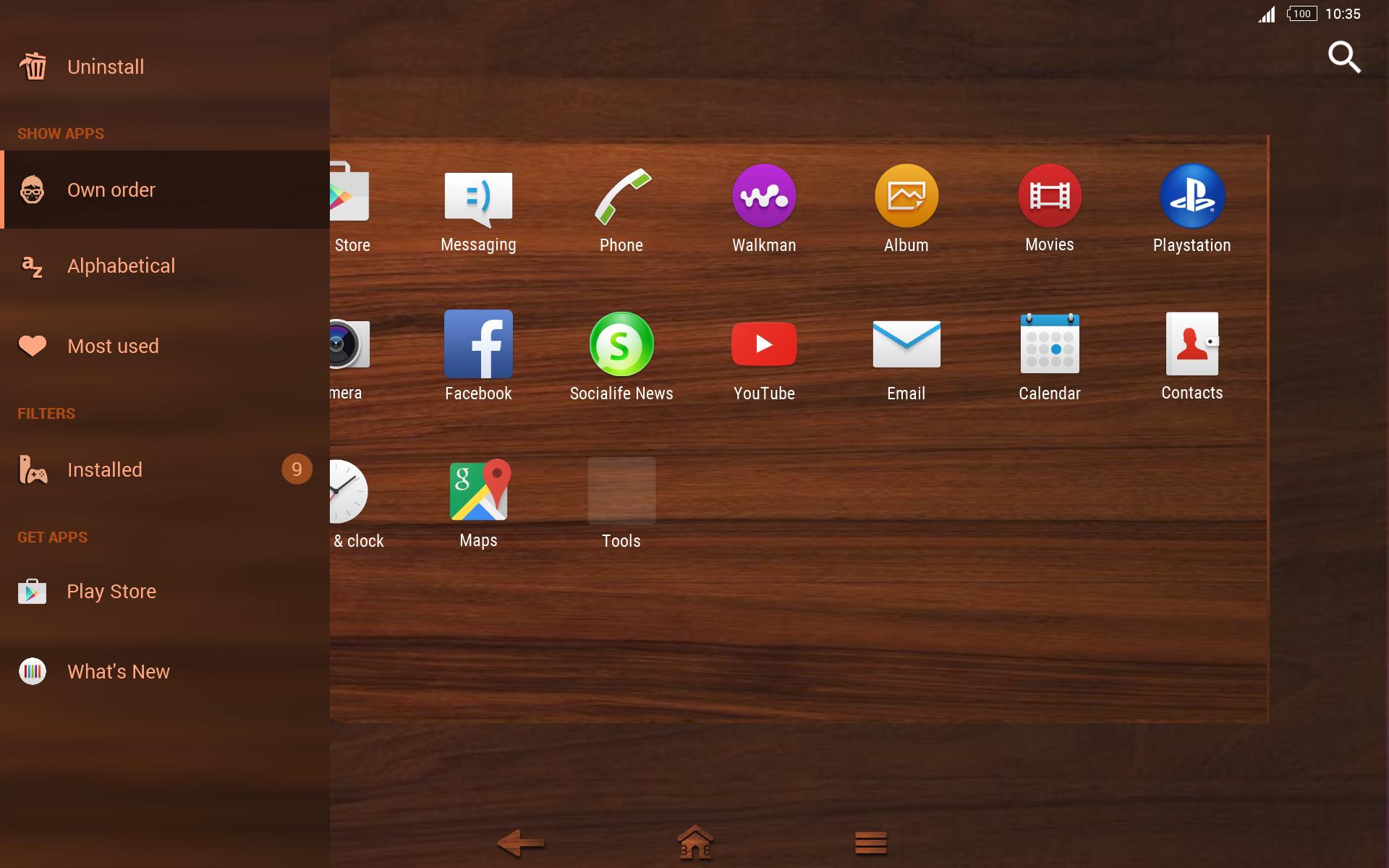
Task: Open the Email app
Action: click(906, 344)
